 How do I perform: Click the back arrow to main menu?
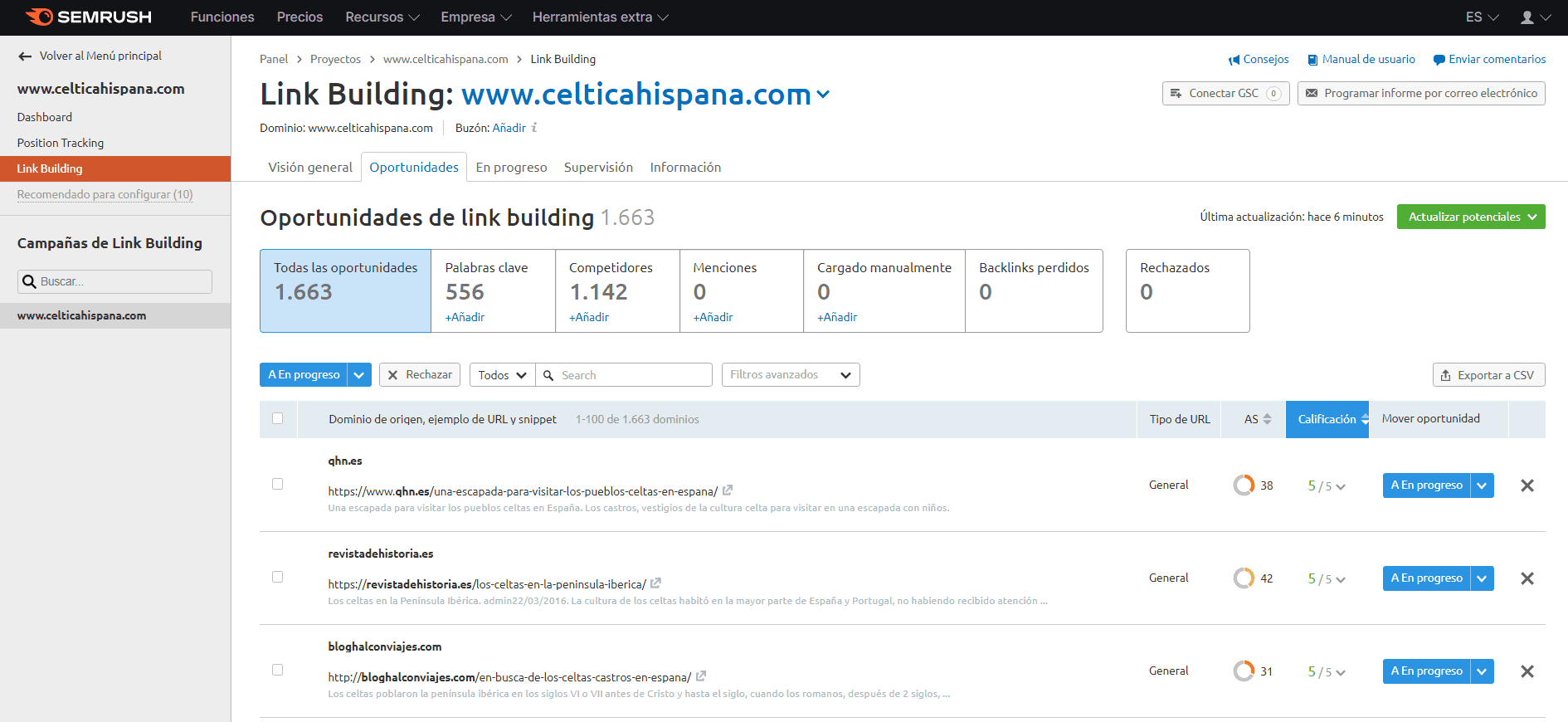[x=25, y=56]
